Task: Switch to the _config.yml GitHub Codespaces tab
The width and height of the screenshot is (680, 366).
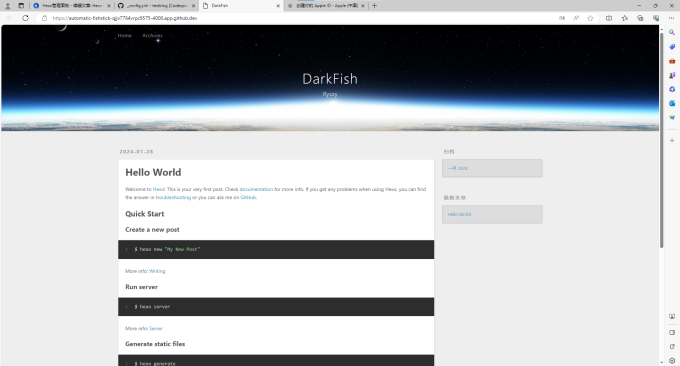Action: pyautogui.click(x=157, y=6)
